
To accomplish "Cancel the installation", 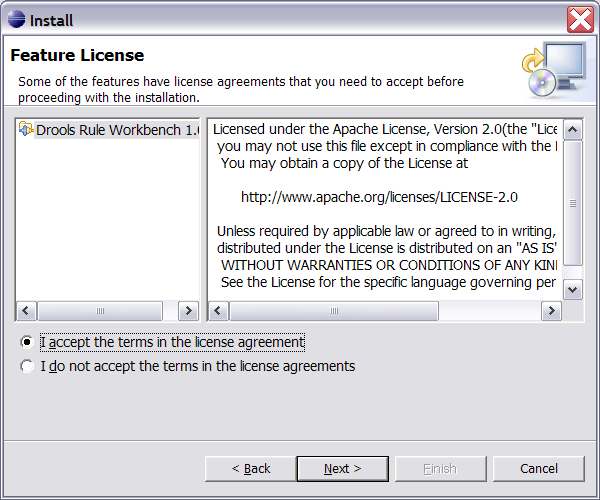I will [x=538, y=468].
